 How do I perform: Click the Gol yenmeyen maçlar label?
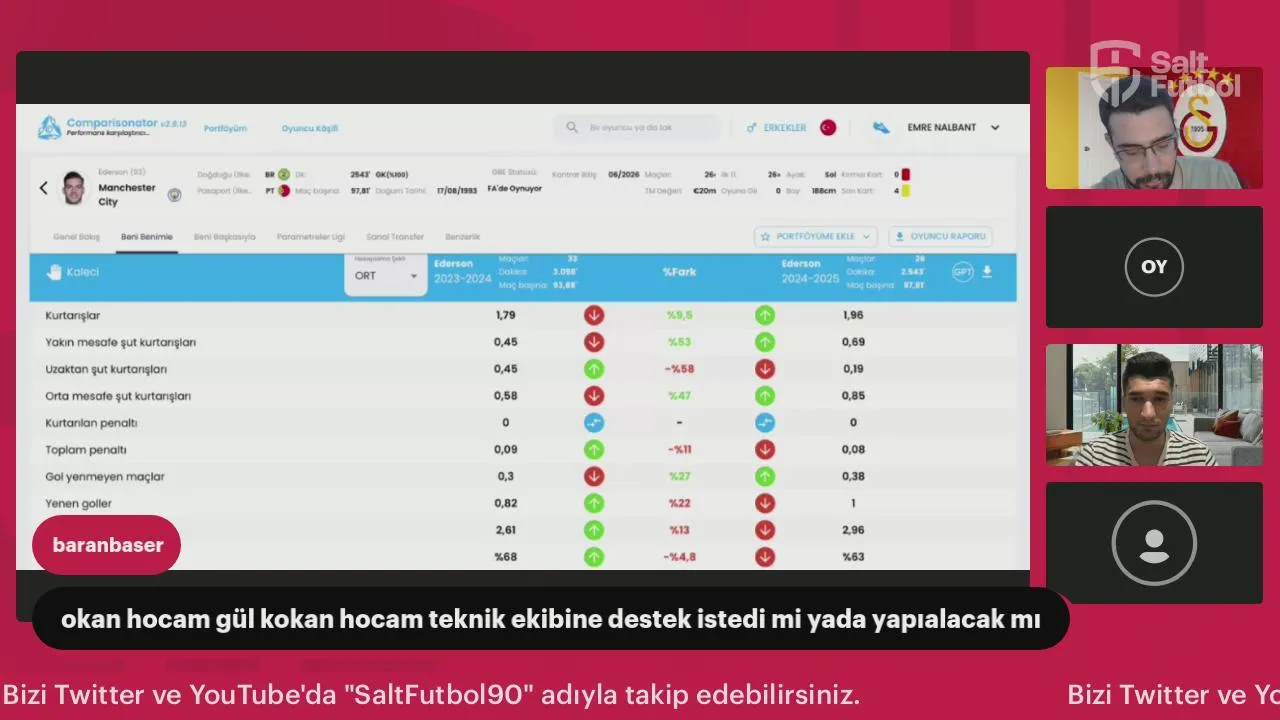(x=105, y=477)
